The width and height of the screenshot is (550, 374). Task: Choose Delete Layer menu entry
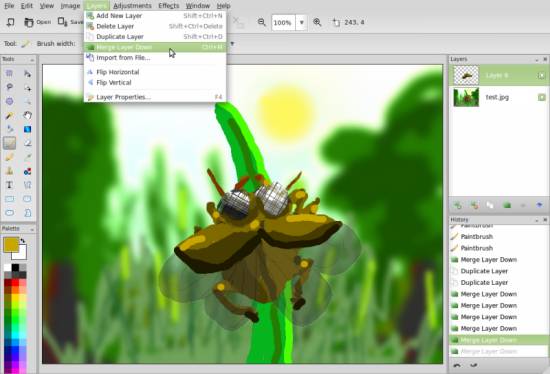click(x=155, y=26)
